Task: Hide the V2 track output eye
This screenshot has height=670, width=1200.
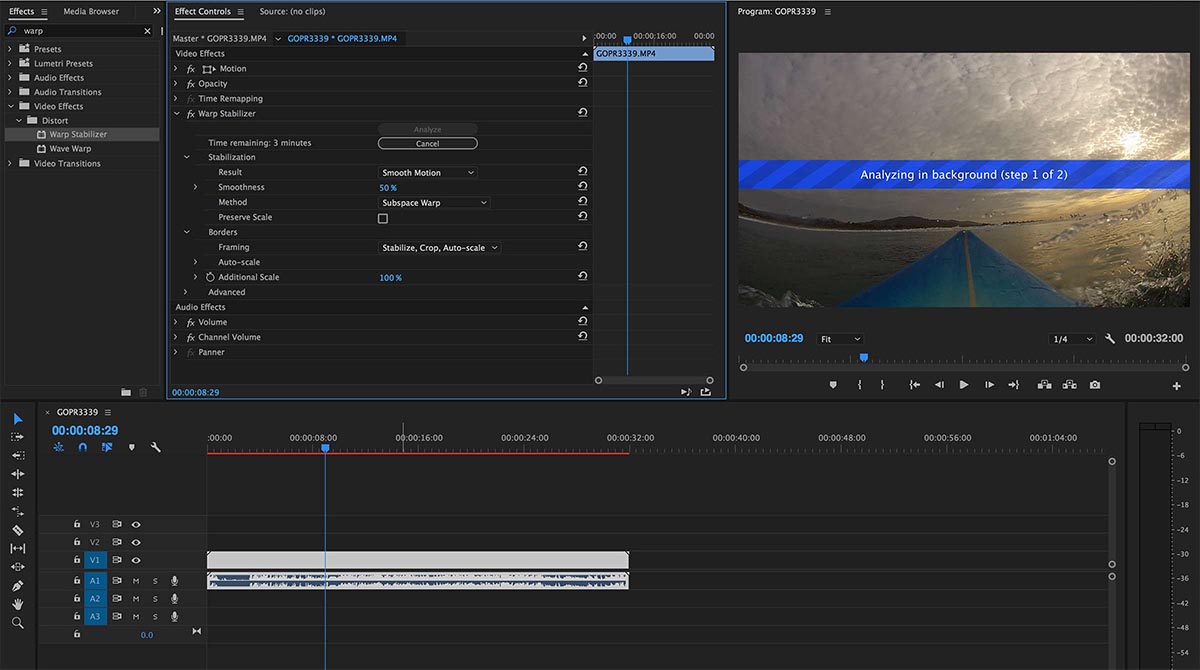Action: (136, 542)
